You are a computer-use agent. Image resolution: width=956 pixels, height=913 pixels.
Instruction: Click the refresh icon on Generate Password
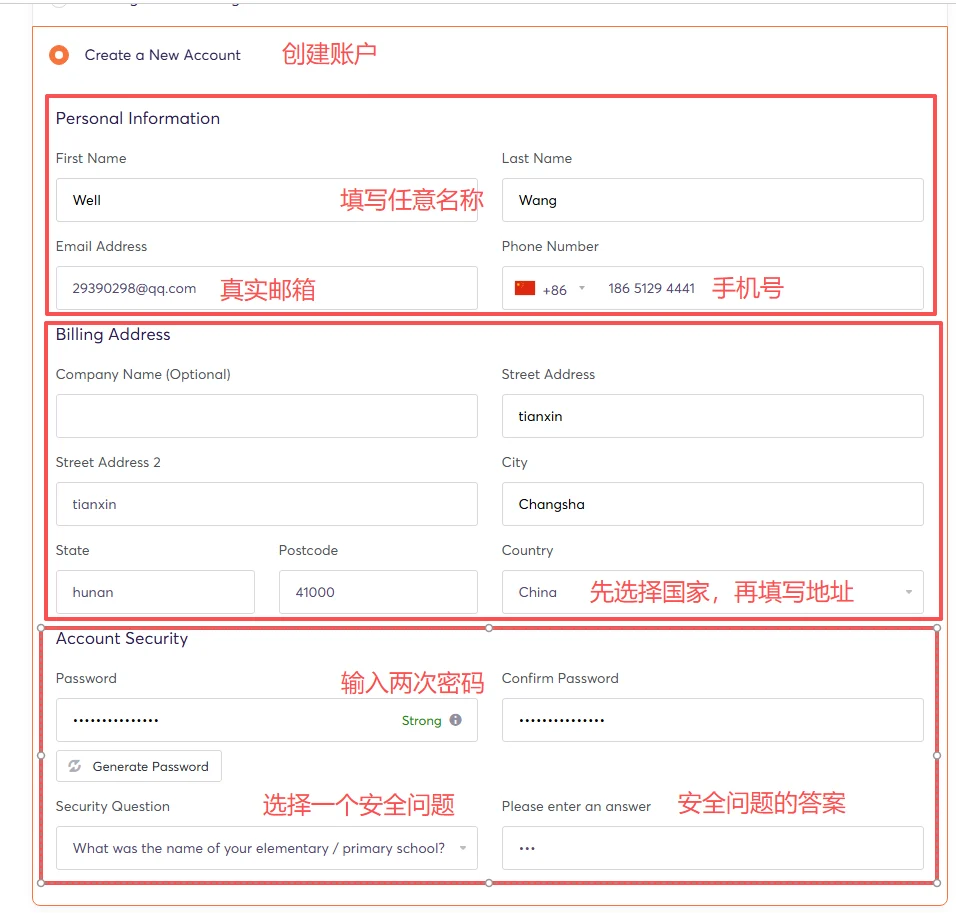pos(74,766)
